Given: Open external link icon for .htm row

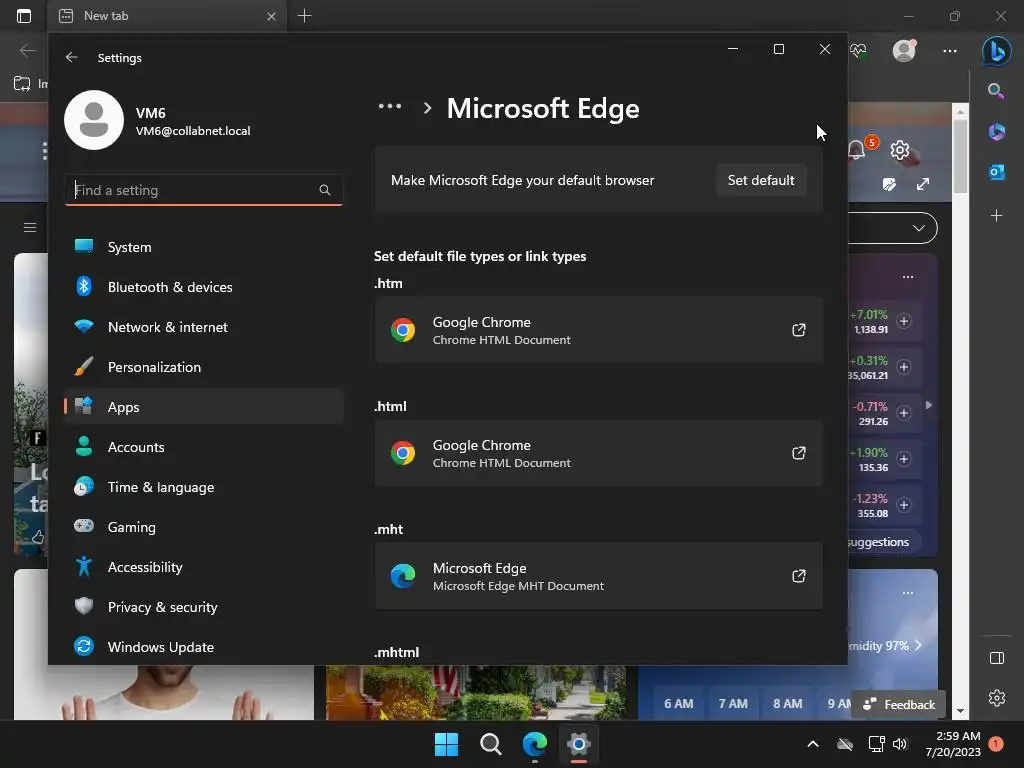Looking at the screenshot, I should [799, 330].
